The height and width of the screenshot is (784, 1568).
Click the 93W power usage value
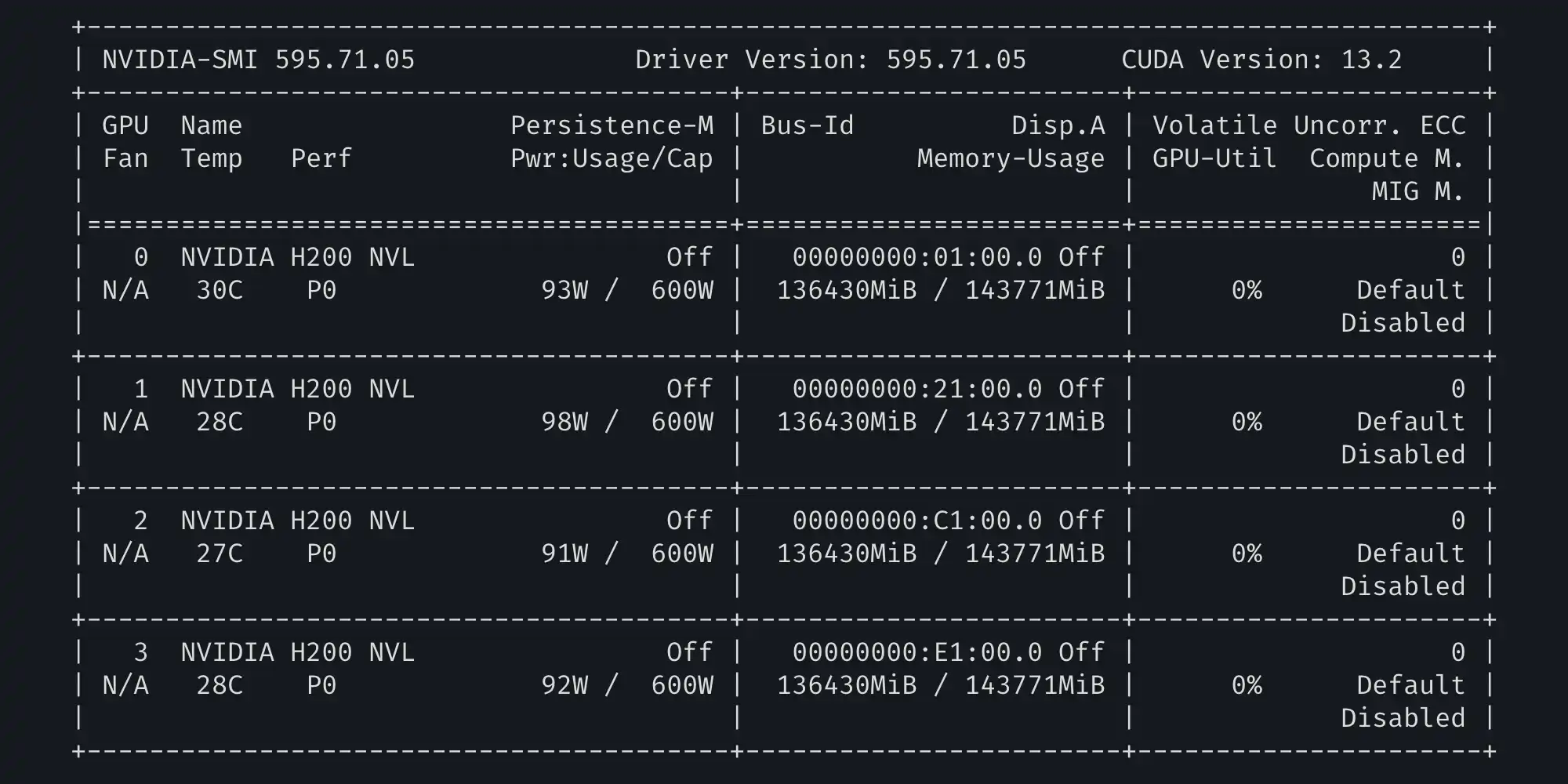point(564,290)
